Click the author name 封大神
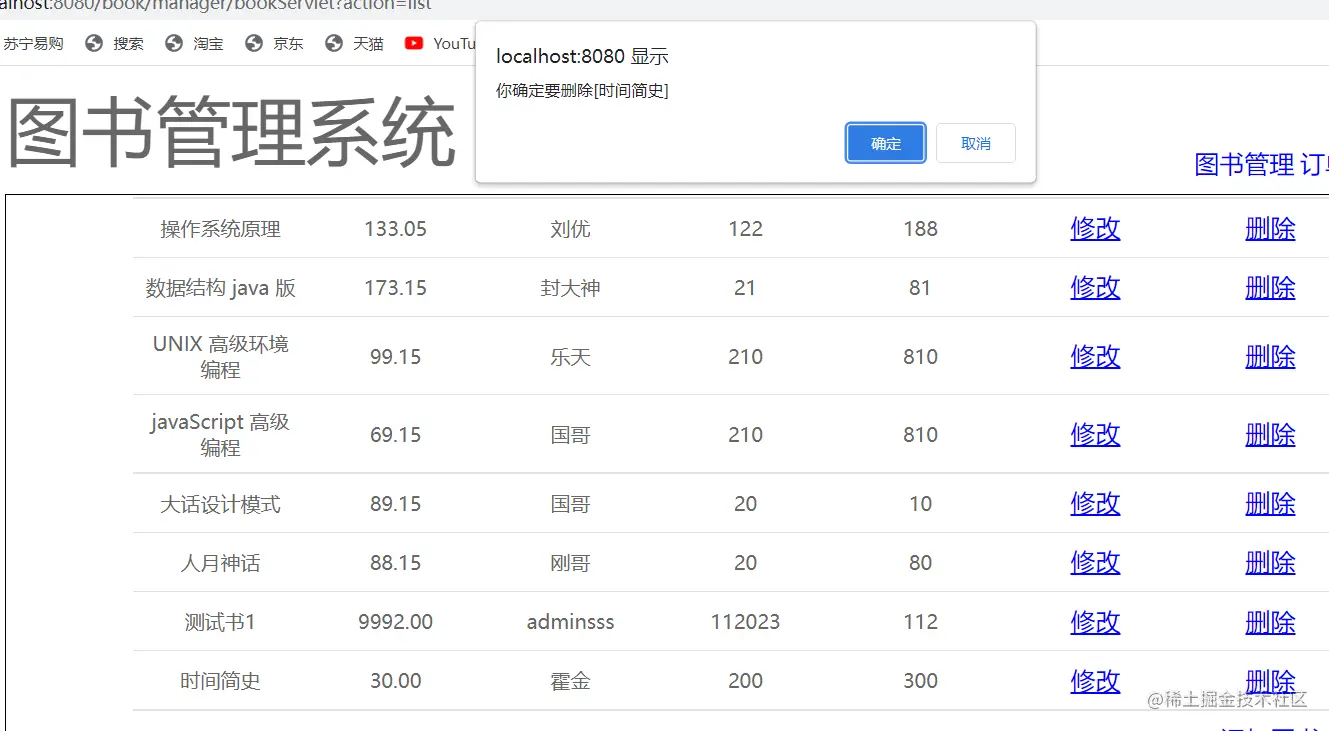This screenshot has height=731, width=1329. click(x=570, y=288)
